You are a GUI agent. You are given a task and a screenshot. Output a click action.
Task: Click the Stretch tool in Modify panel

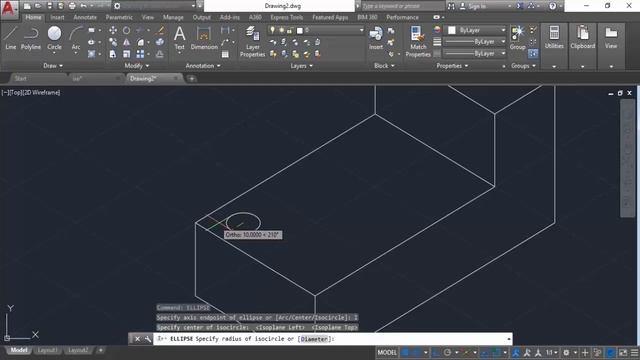tap(113, 54)
